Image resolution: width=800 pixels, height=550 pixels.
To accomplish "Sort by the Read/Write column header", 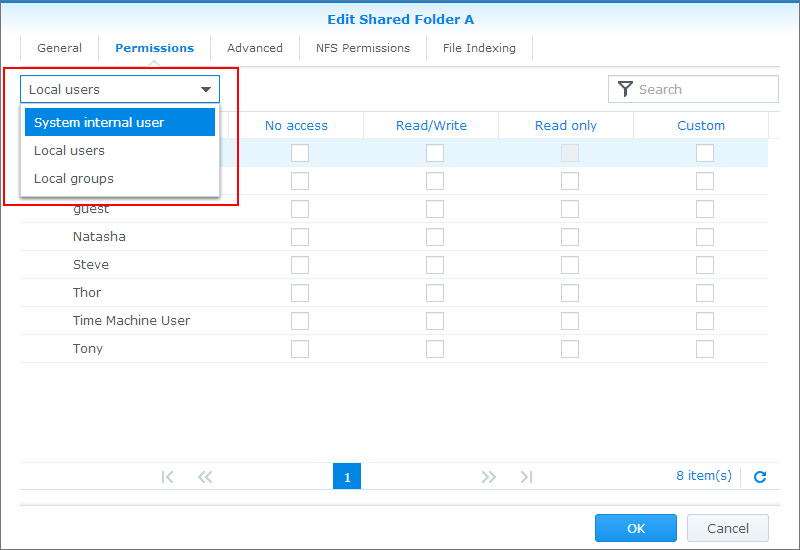I will pyautogui.click(x=431, y=126).
